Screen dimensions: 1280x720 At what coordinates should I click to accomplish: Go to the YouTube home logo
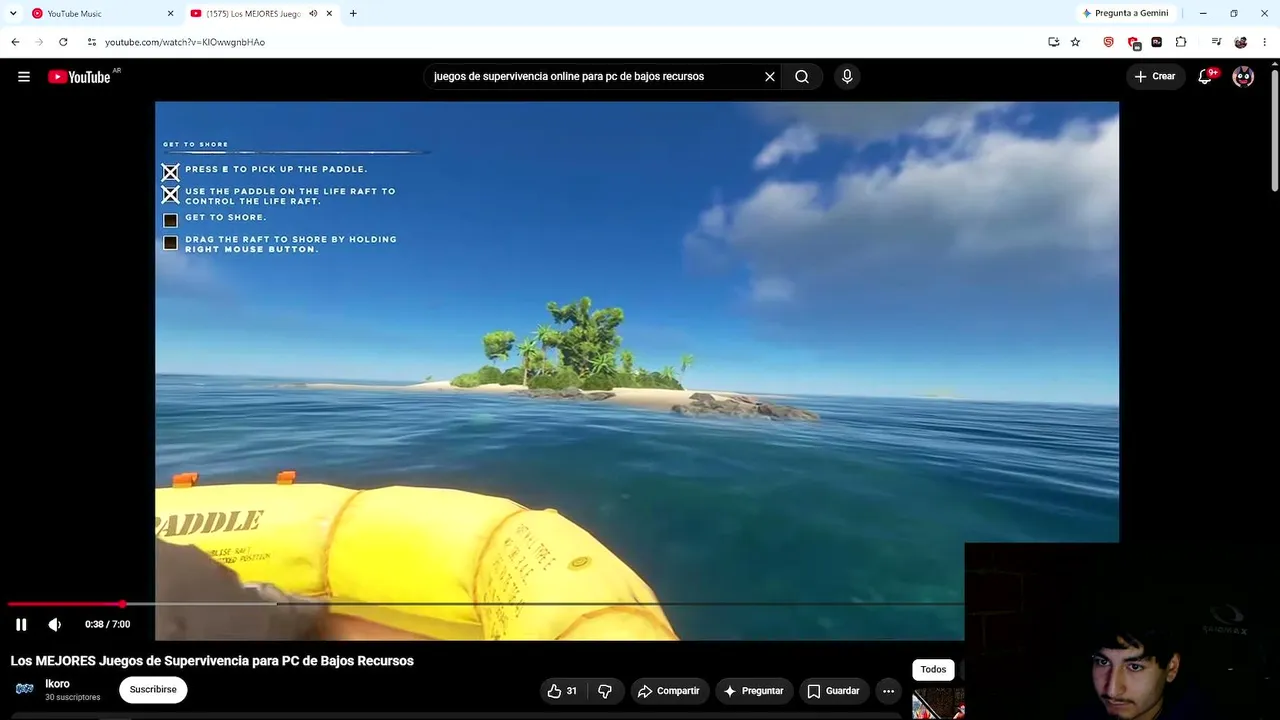tap(79, 77)
